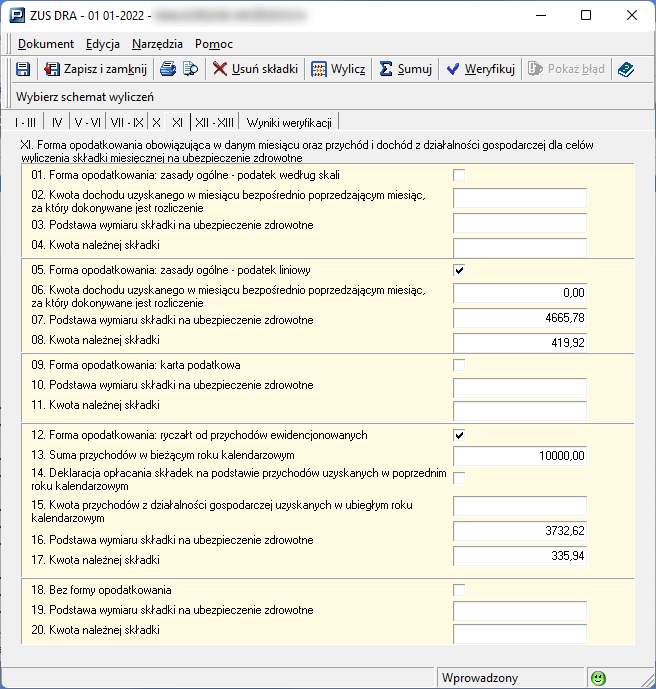Click the printer icon

point(169,69)
